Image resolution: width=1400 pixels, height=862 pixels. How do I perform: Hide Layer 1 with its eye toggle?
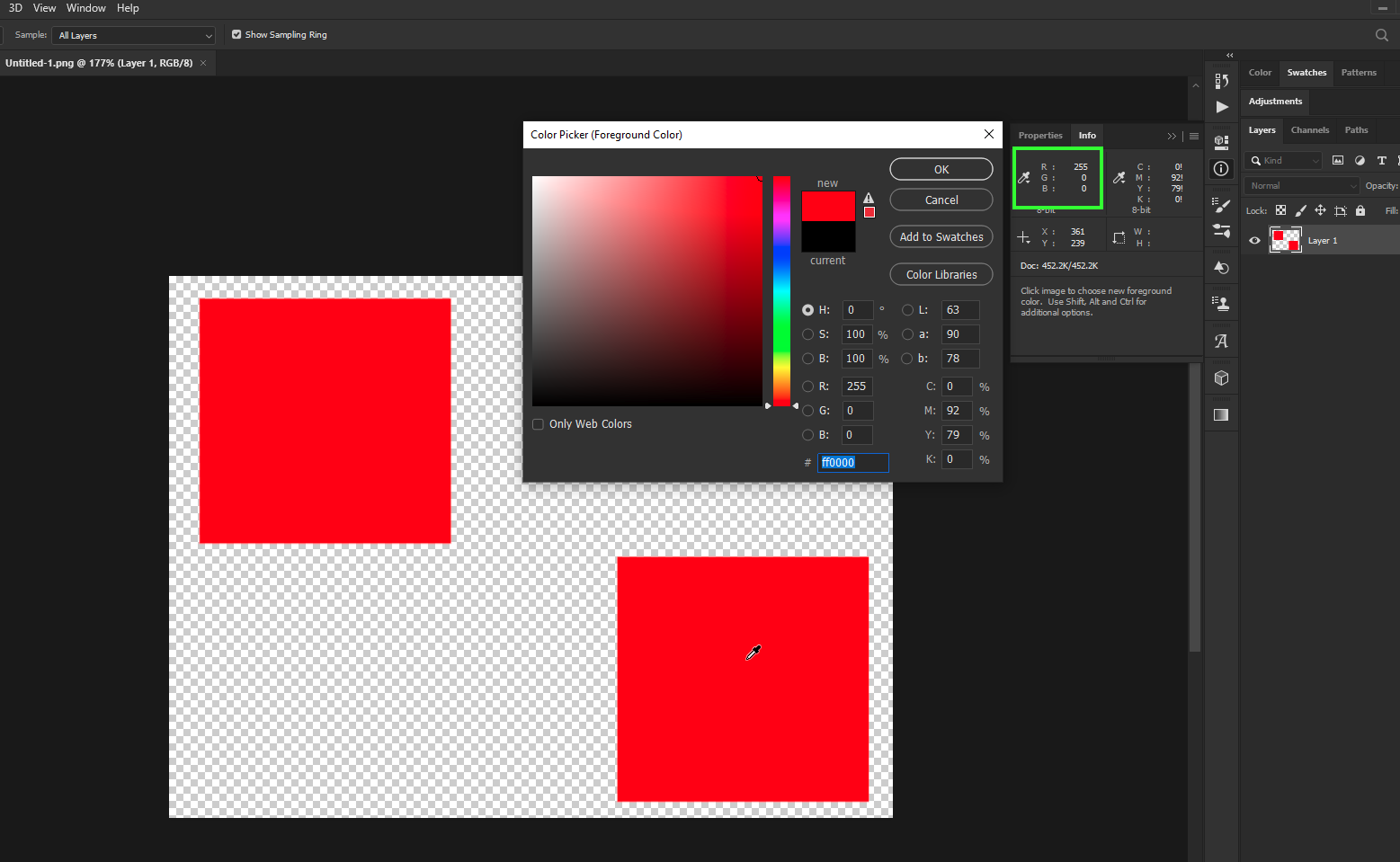pos(1254,240)
